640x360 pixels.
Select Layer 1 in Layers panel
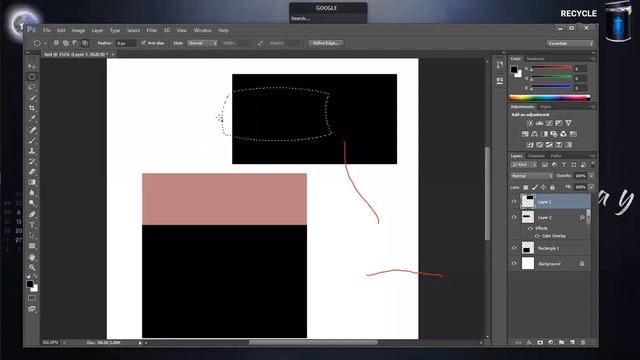[x=550, y=202]
